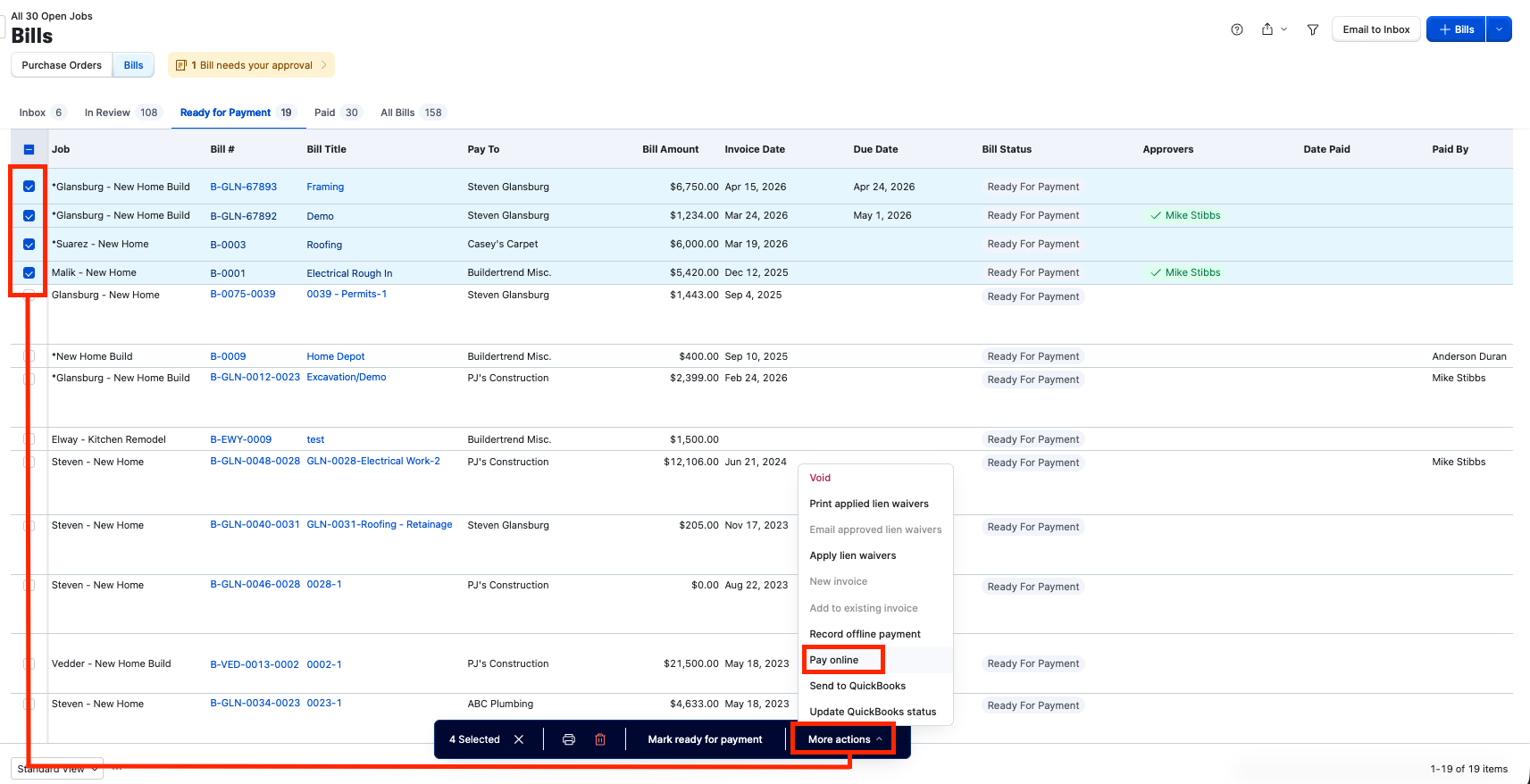Open bill B-0003 link
The width and height of the screenshot is (1530, 784).
tap(228, 245)
